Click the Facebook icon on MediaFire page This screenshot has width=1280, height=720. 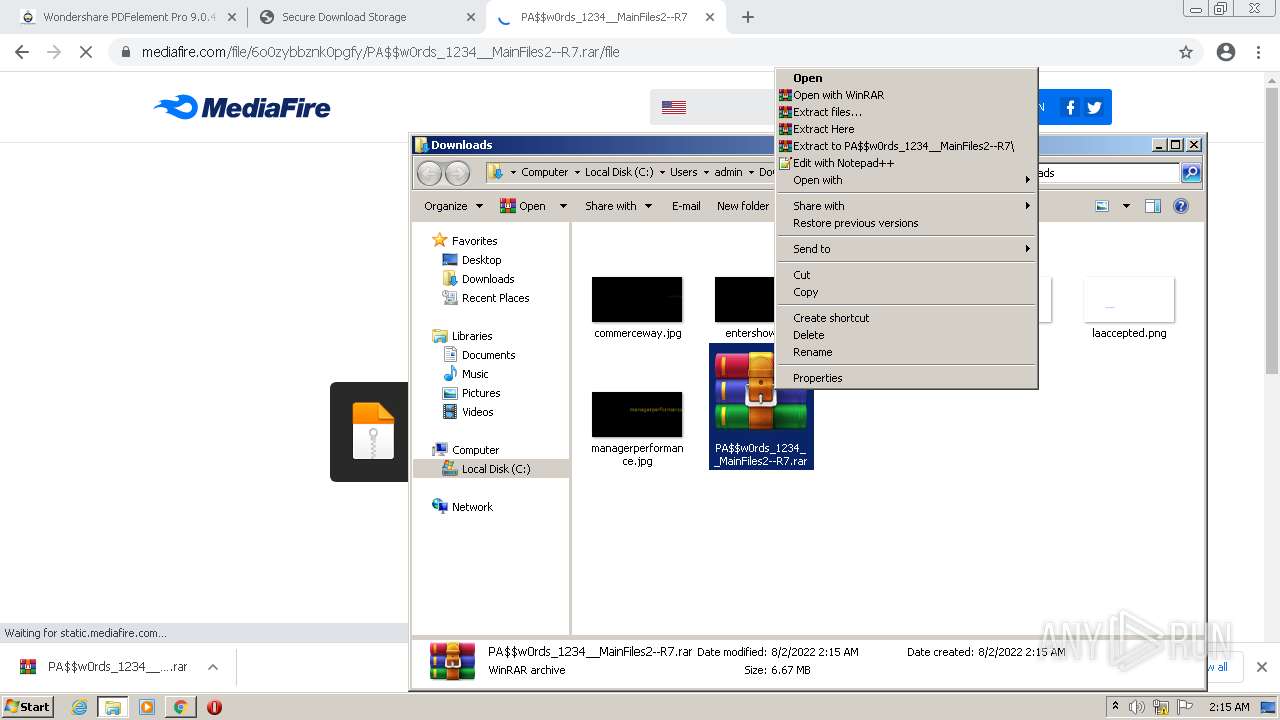1070,108
